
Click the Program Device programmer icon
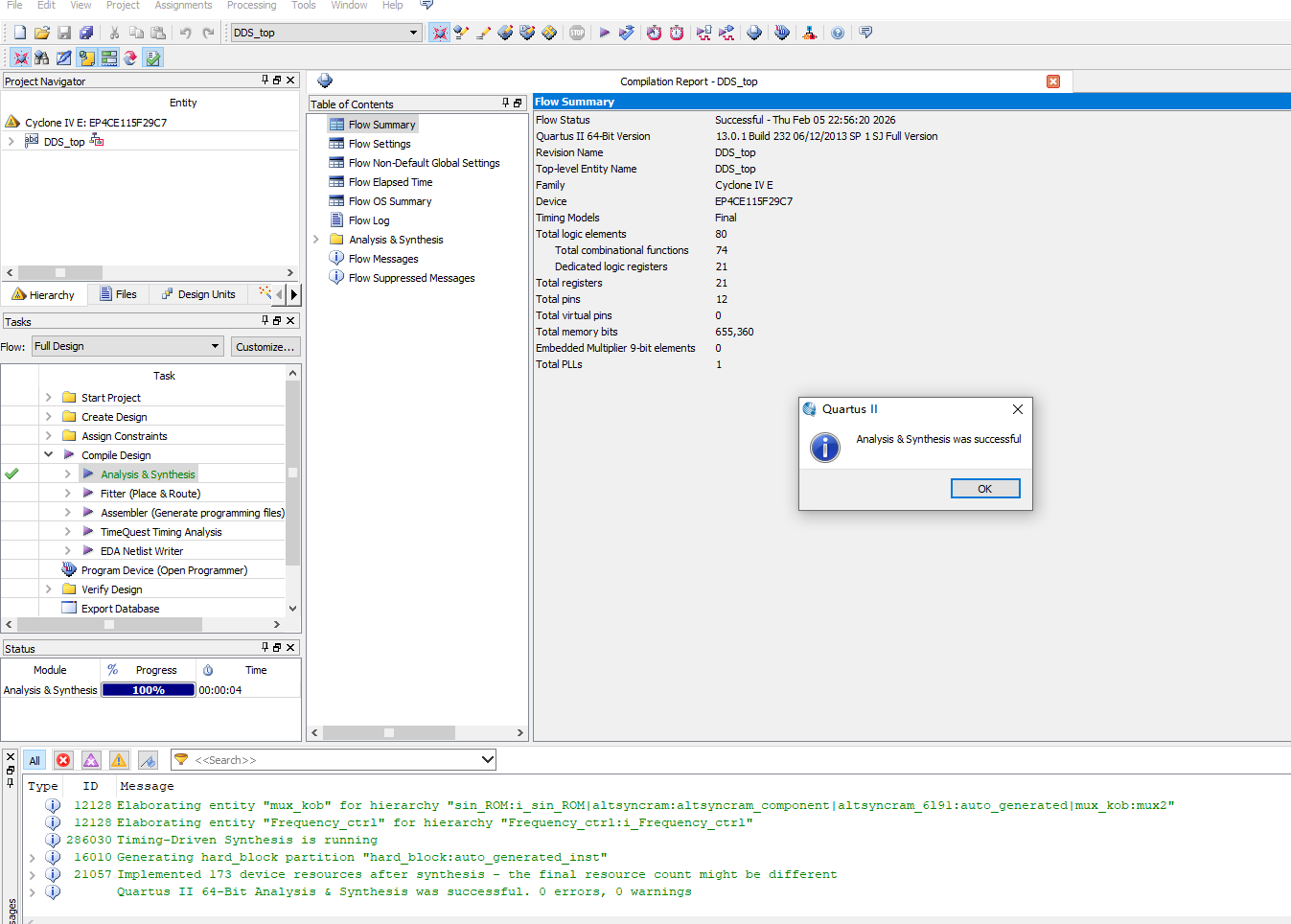(69, 569)
